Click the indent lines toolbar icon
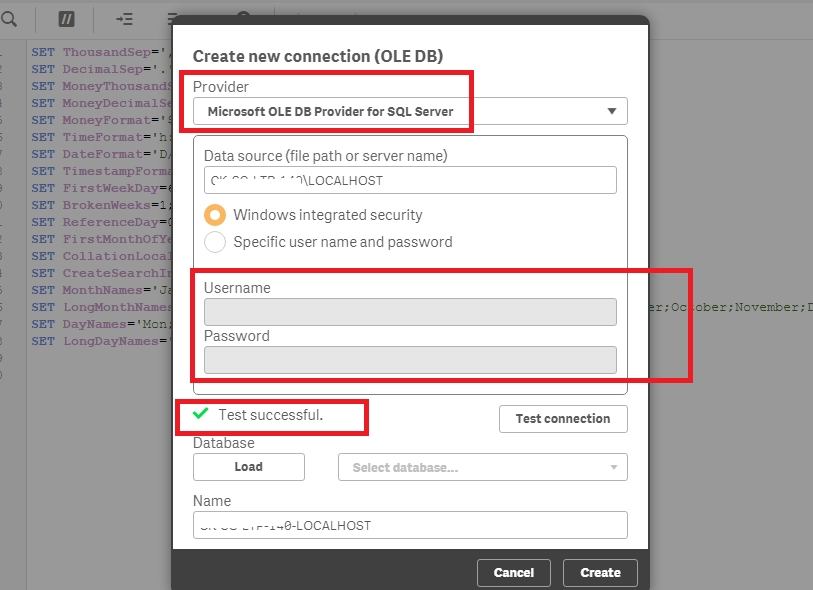The image size is (813, 590). 124,18
